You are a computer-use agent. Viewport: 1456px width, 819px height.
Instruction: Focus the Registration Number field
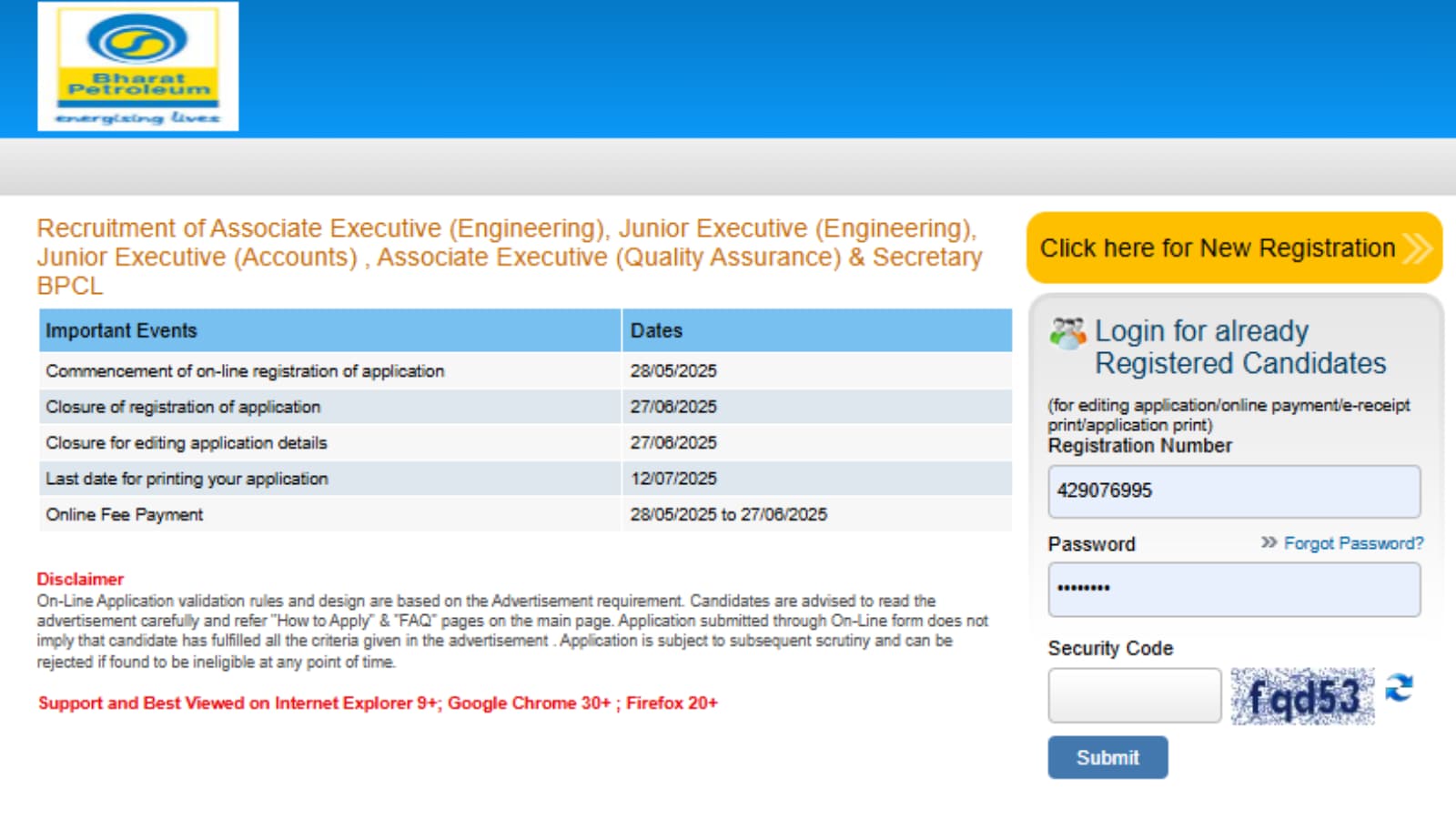coord(1234,491)
